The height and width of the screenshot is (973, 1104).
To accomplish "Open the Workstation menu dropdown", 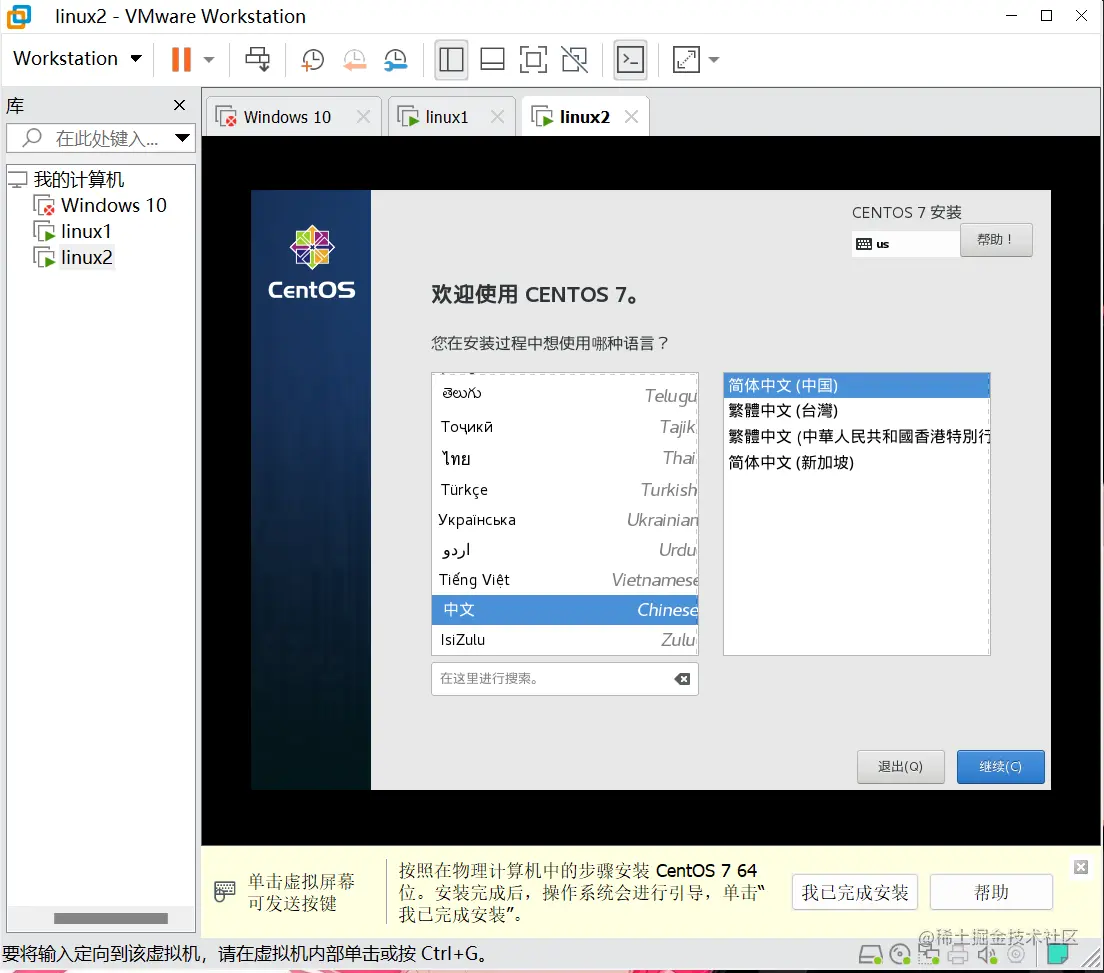I will tap(75, 58).
